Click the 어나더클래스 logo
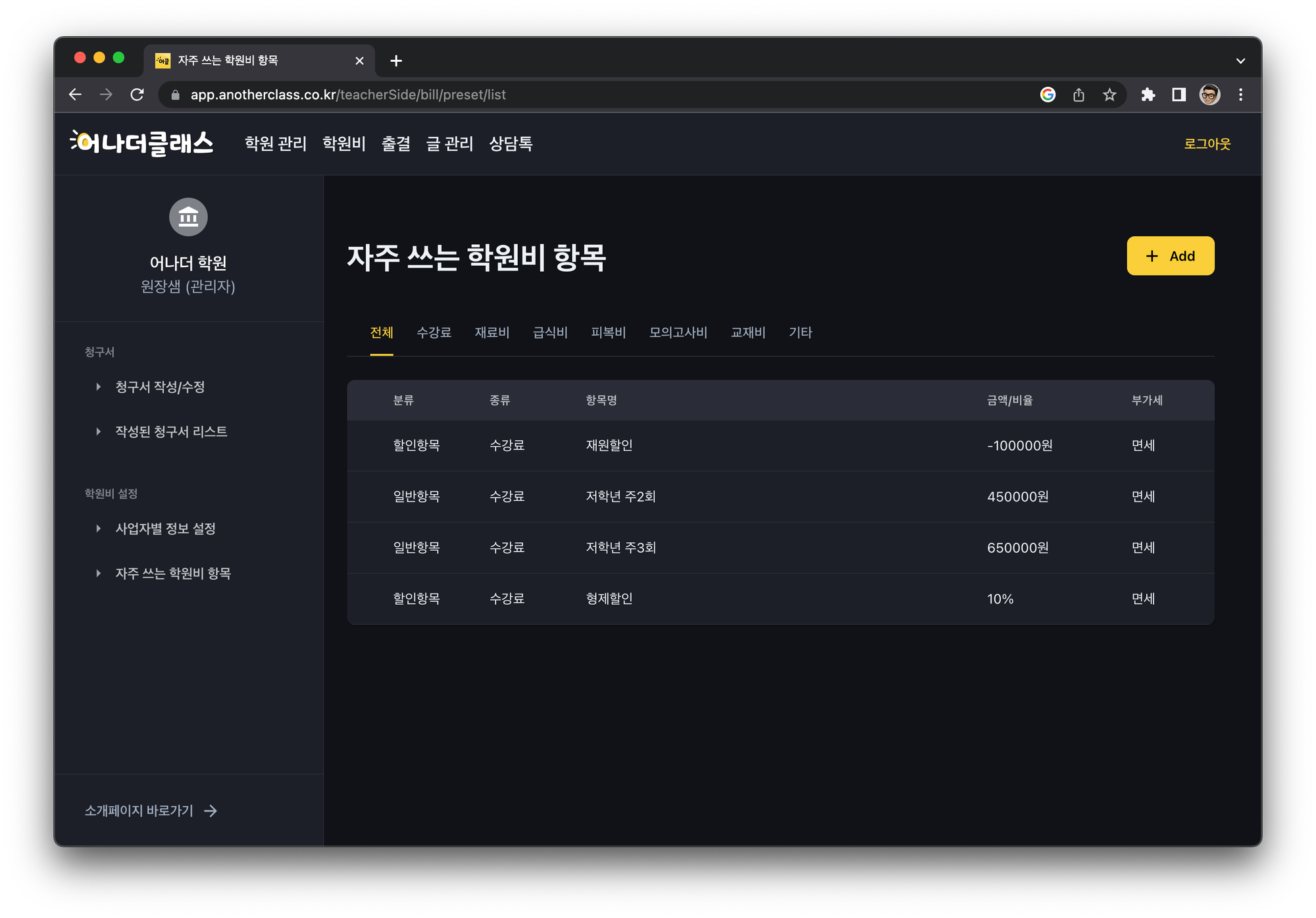This screenshot has height=918, width=1316. 141,143
